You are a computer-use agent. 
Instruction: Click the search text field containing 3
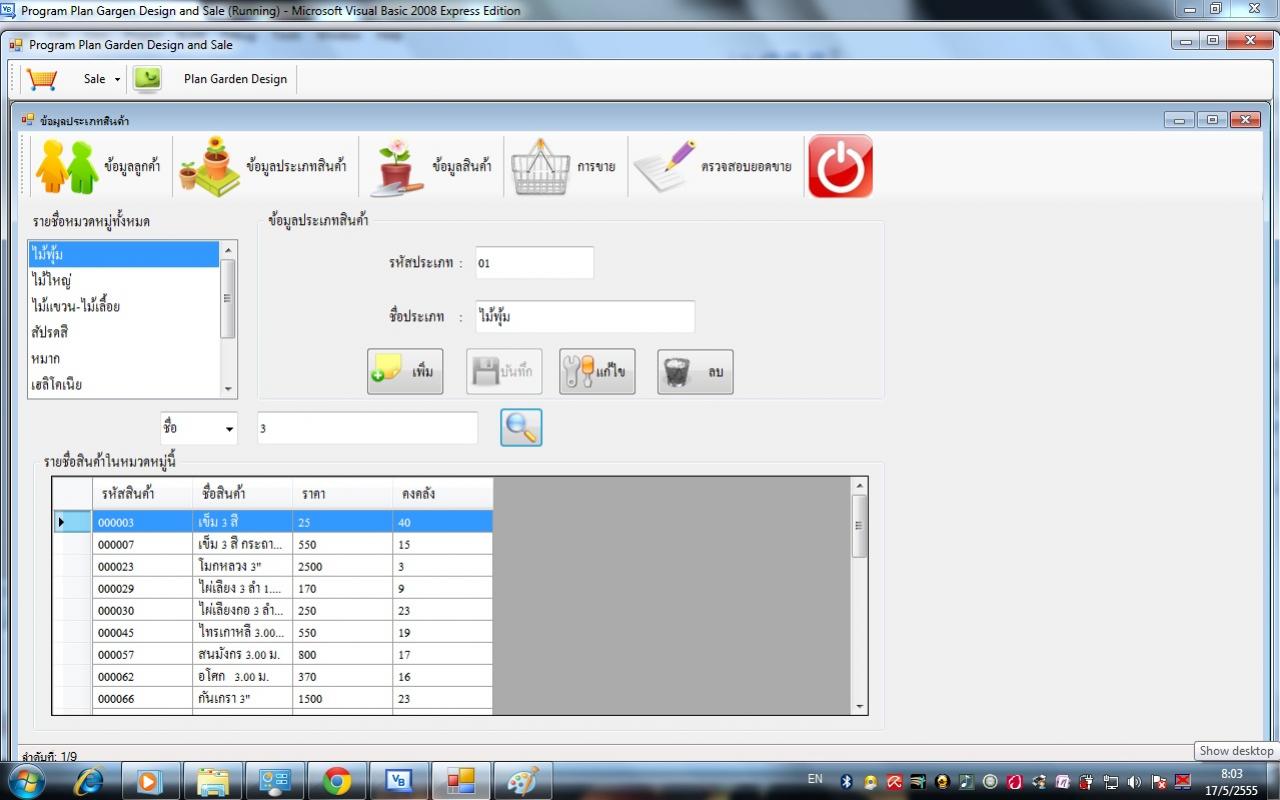coord(367,428)
